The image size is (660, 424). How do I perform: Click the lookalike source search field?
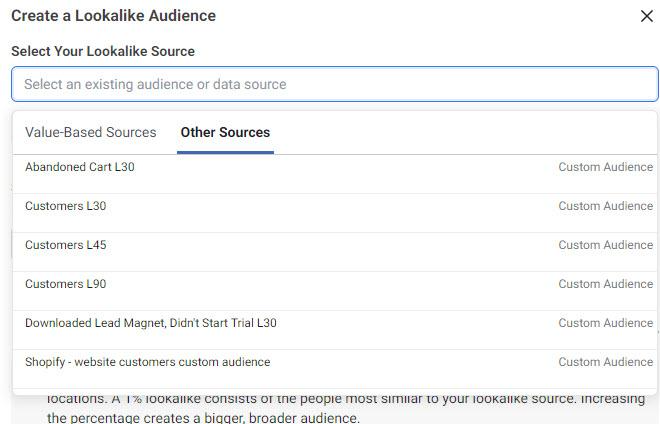pyautogui.click(x=335, y=84)
